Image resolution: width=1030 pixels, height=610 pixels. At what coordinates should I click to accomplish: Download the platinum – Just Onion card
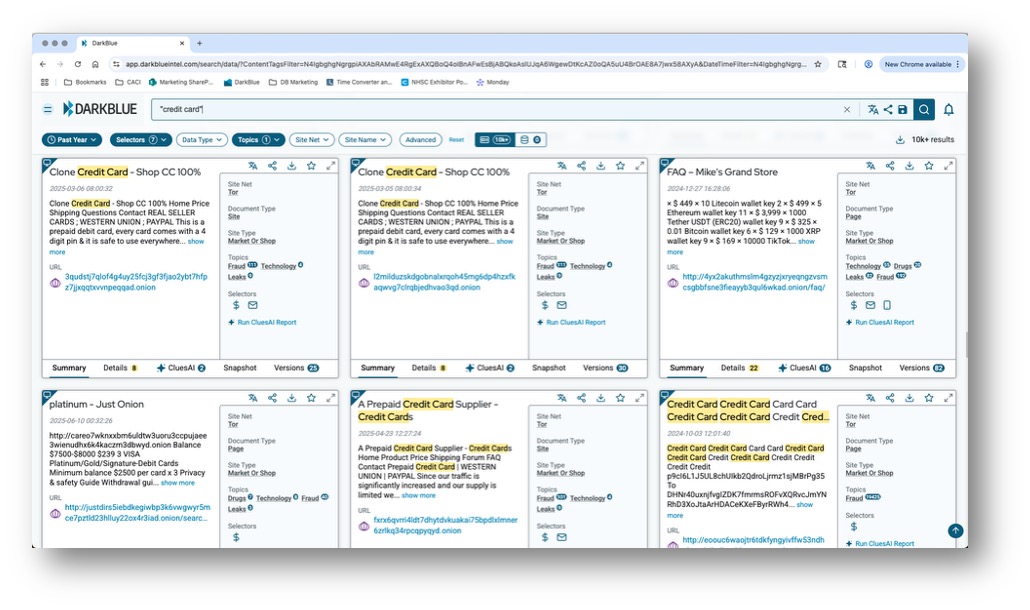pyautogui.click(x=292, y=398)
